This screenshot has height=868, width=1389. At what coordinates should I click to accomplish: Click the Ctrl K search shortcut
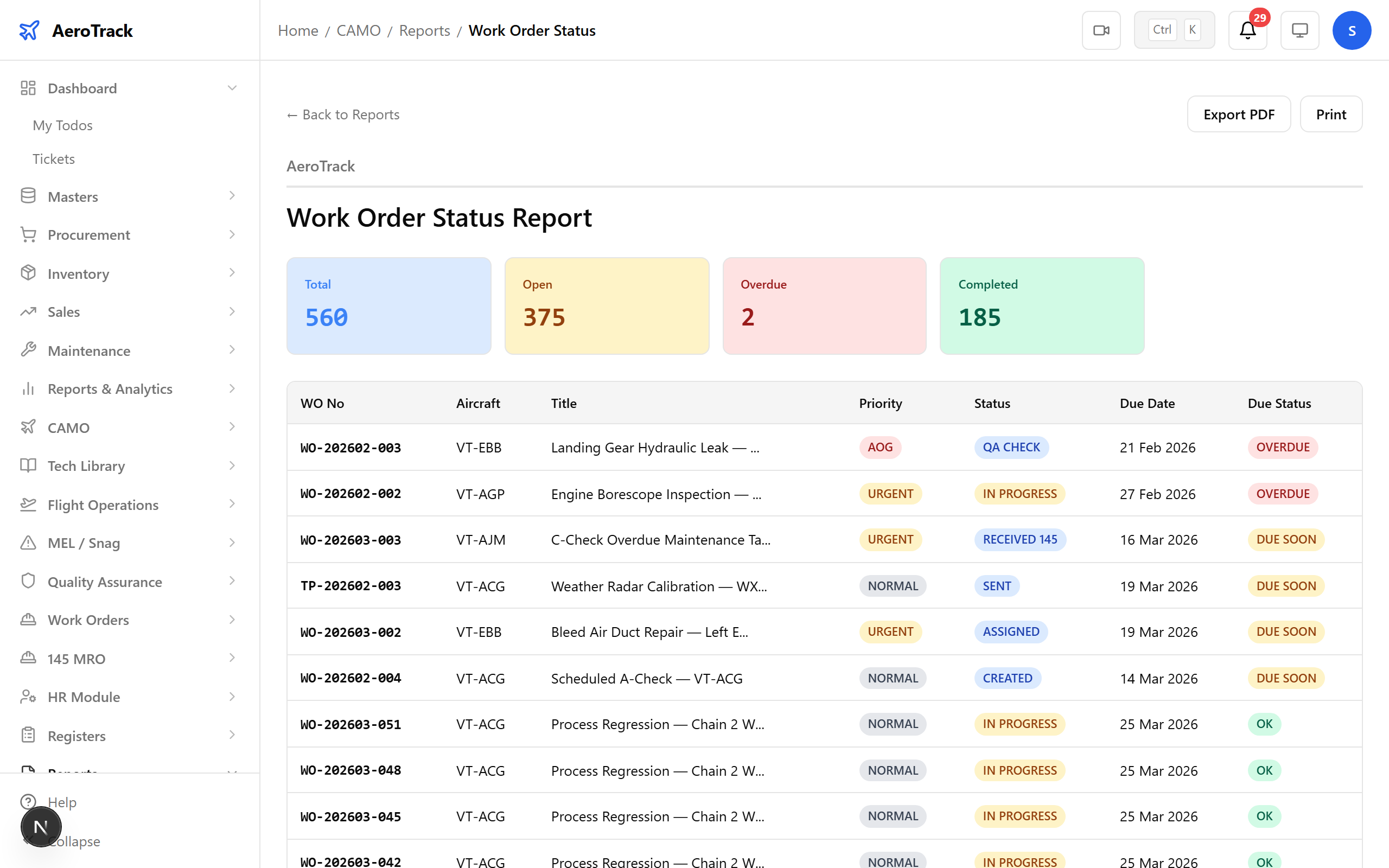coord(1174,29)
